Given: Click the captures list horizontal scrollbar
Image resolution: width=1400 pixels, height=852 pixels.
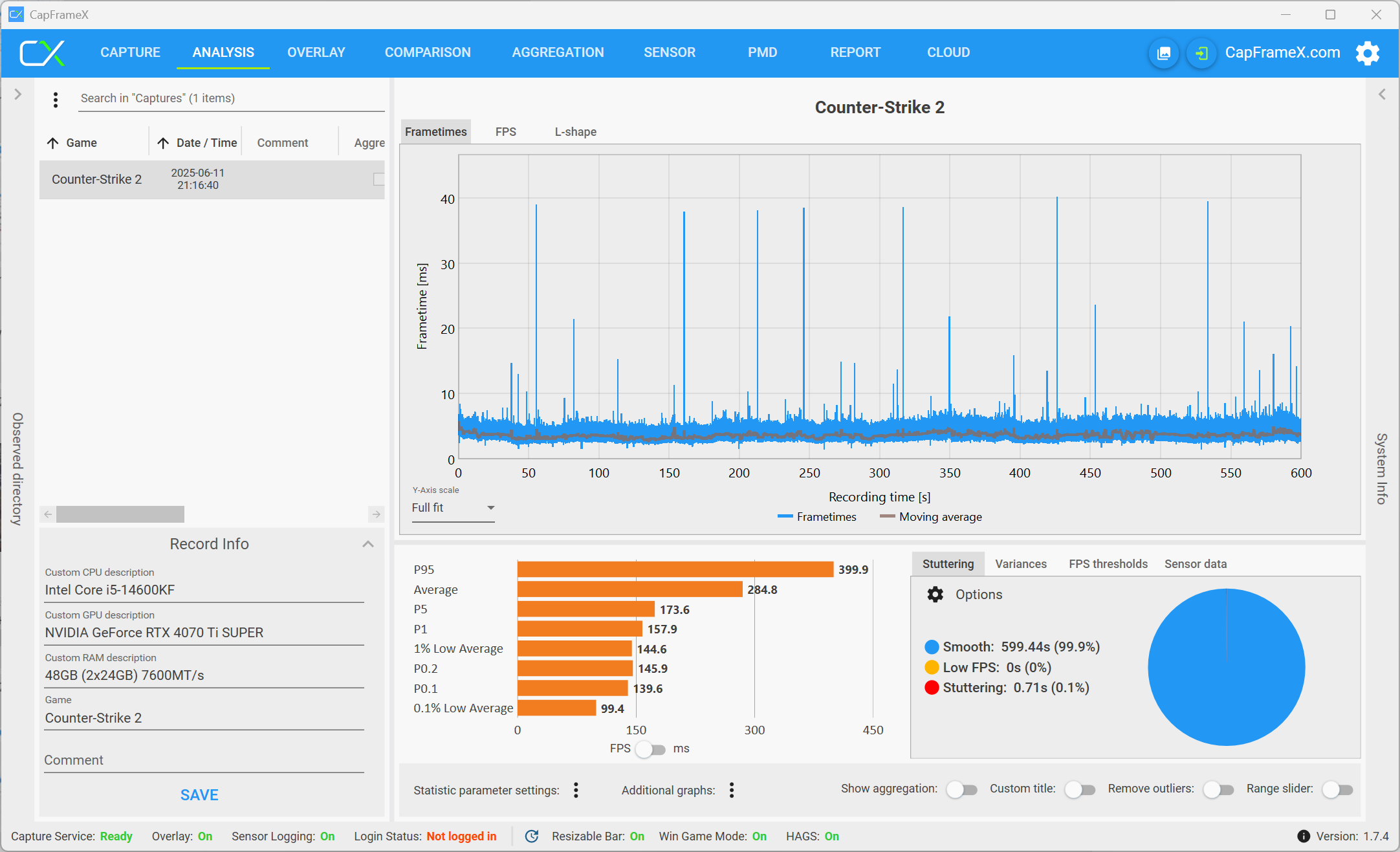Looking at the screenshot, I should coord(120,514).
